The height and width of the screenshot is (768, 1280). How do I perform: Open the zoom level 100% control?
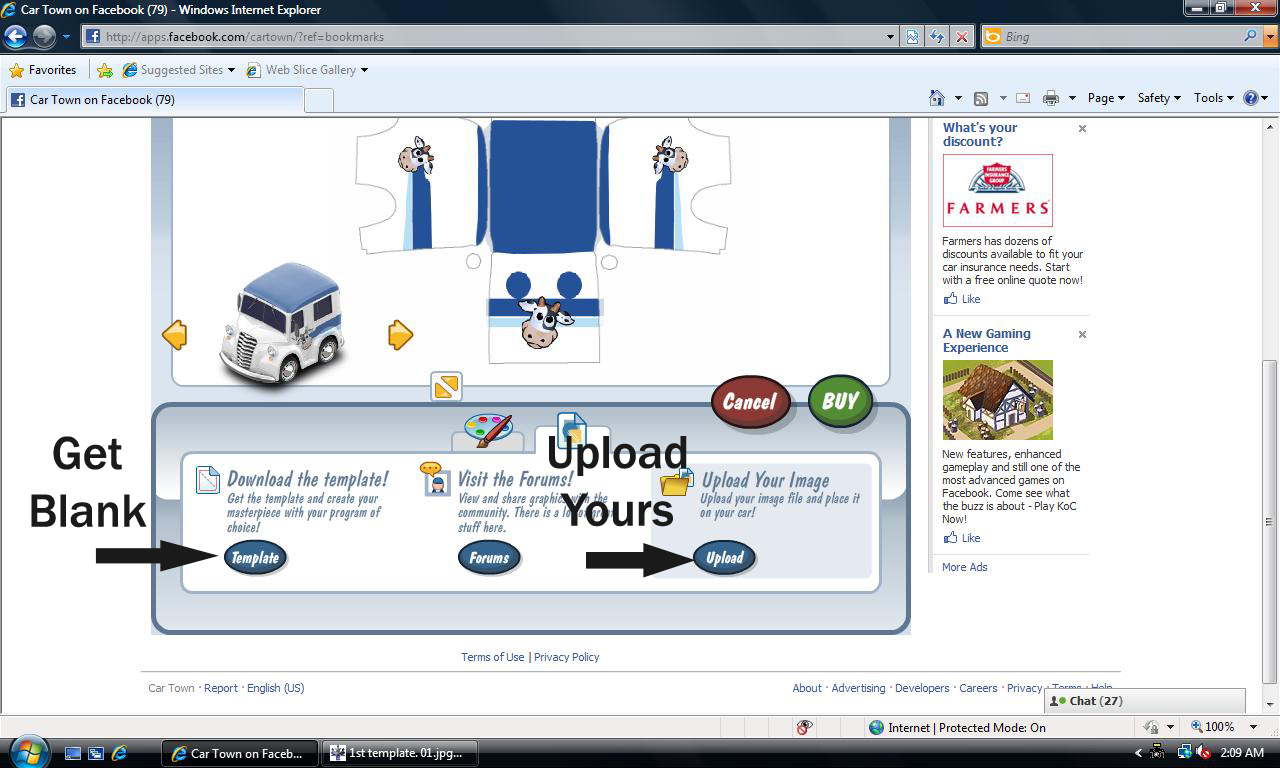(1218, 727)
